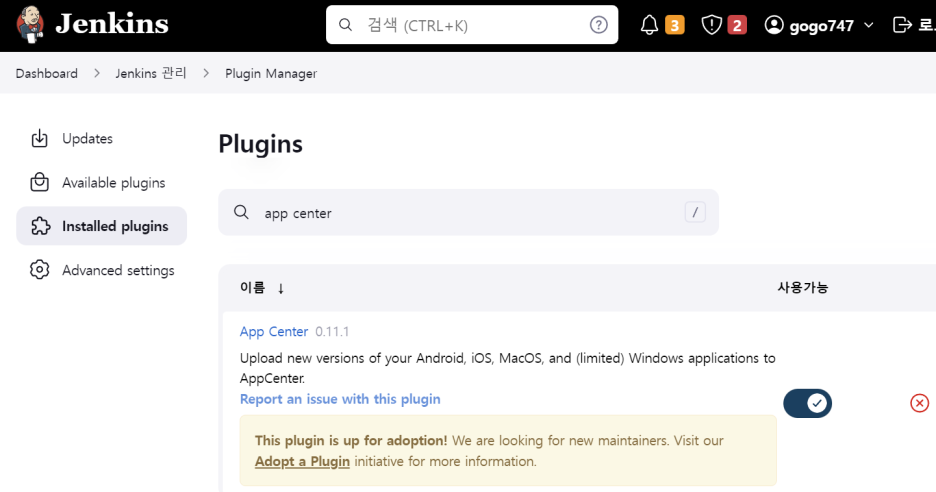
Task: Click the magnifier icon in top search
Action: [x=345, y=24]
